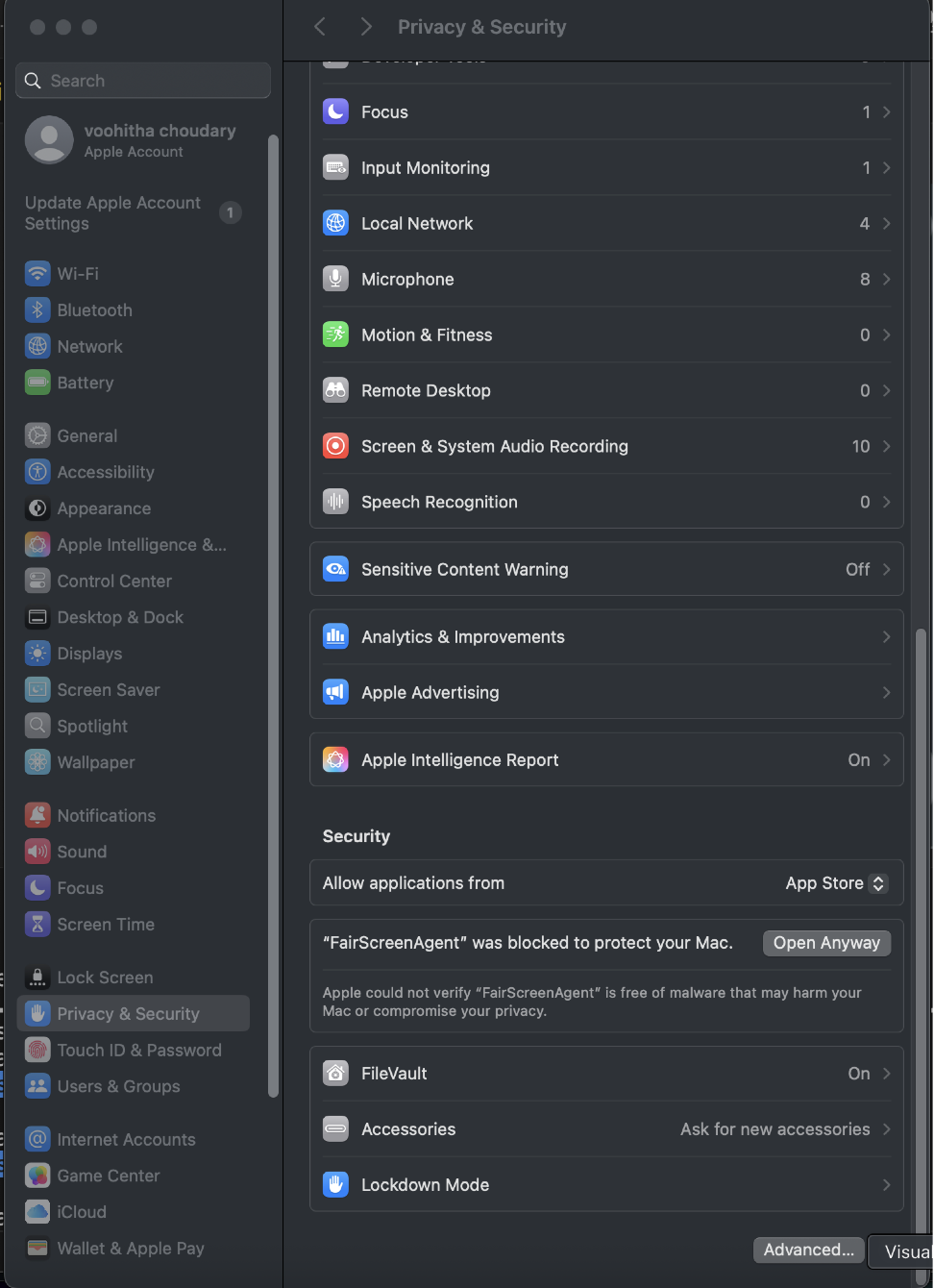The width and height of the screenshot is (934, 1288).
Task: Click the Lockdown Mode hand icon
Action: (335, 1185)
